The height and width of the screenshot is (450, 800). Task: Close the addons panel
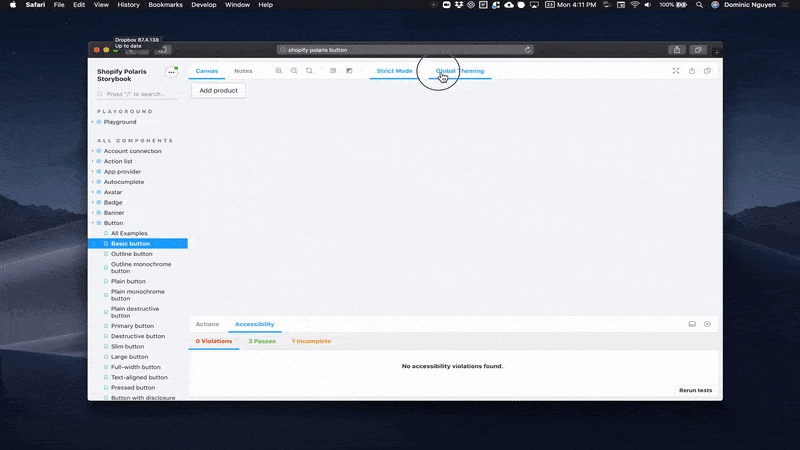[707, 324]
